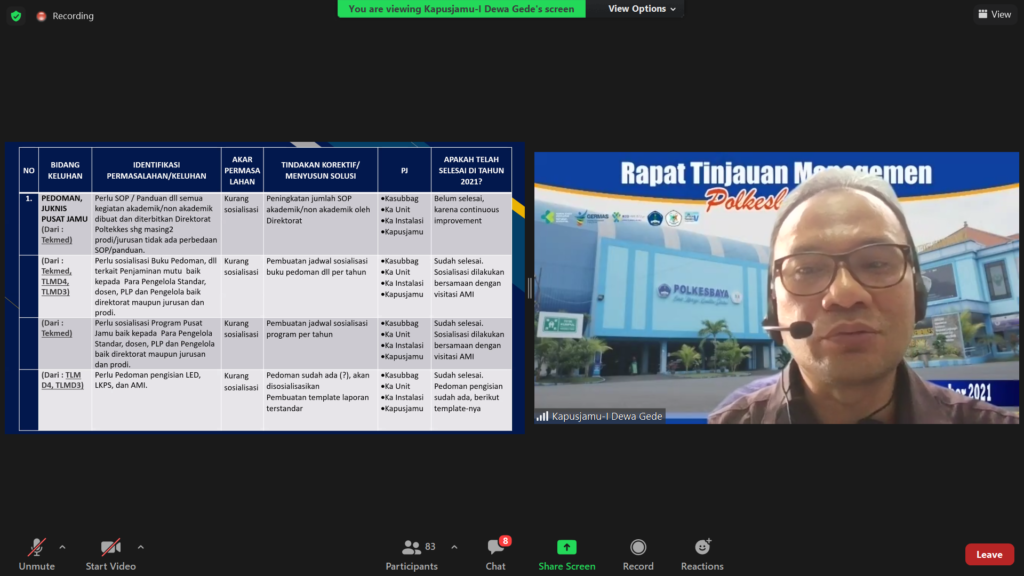Open the Reactions menu
The width and height of the screenshot is (1024, 576).
pos(702,554)
